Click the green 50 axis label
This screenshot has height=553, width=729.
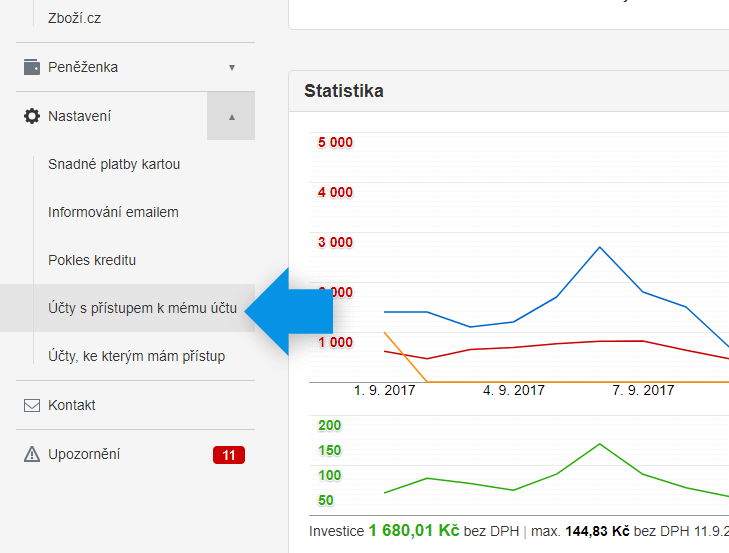326,500
